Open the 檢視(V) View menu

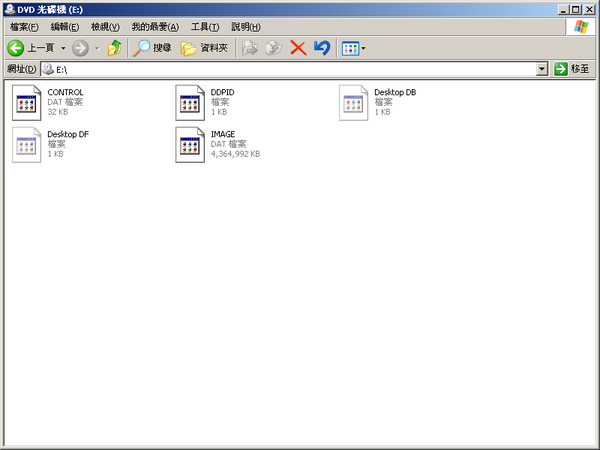point(105,27)
